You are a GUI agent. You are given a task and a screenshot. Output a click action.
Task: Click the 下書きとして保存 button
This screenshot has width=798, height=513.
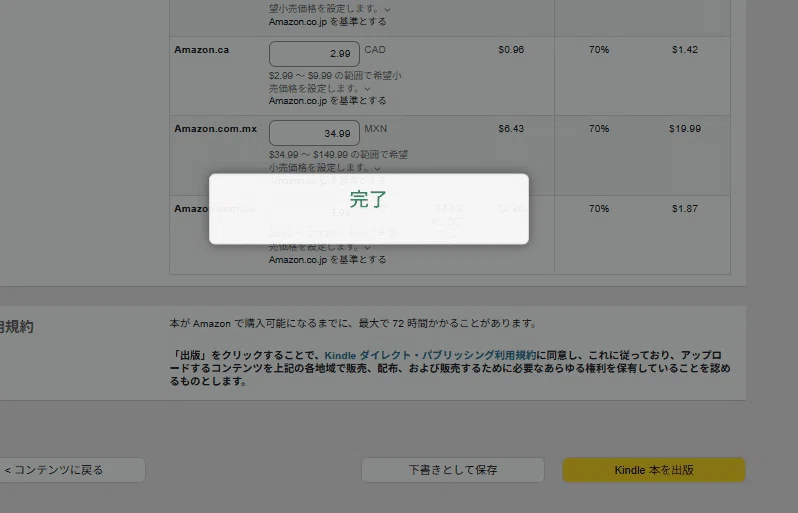pyautogui.click(x=453, y=470)
